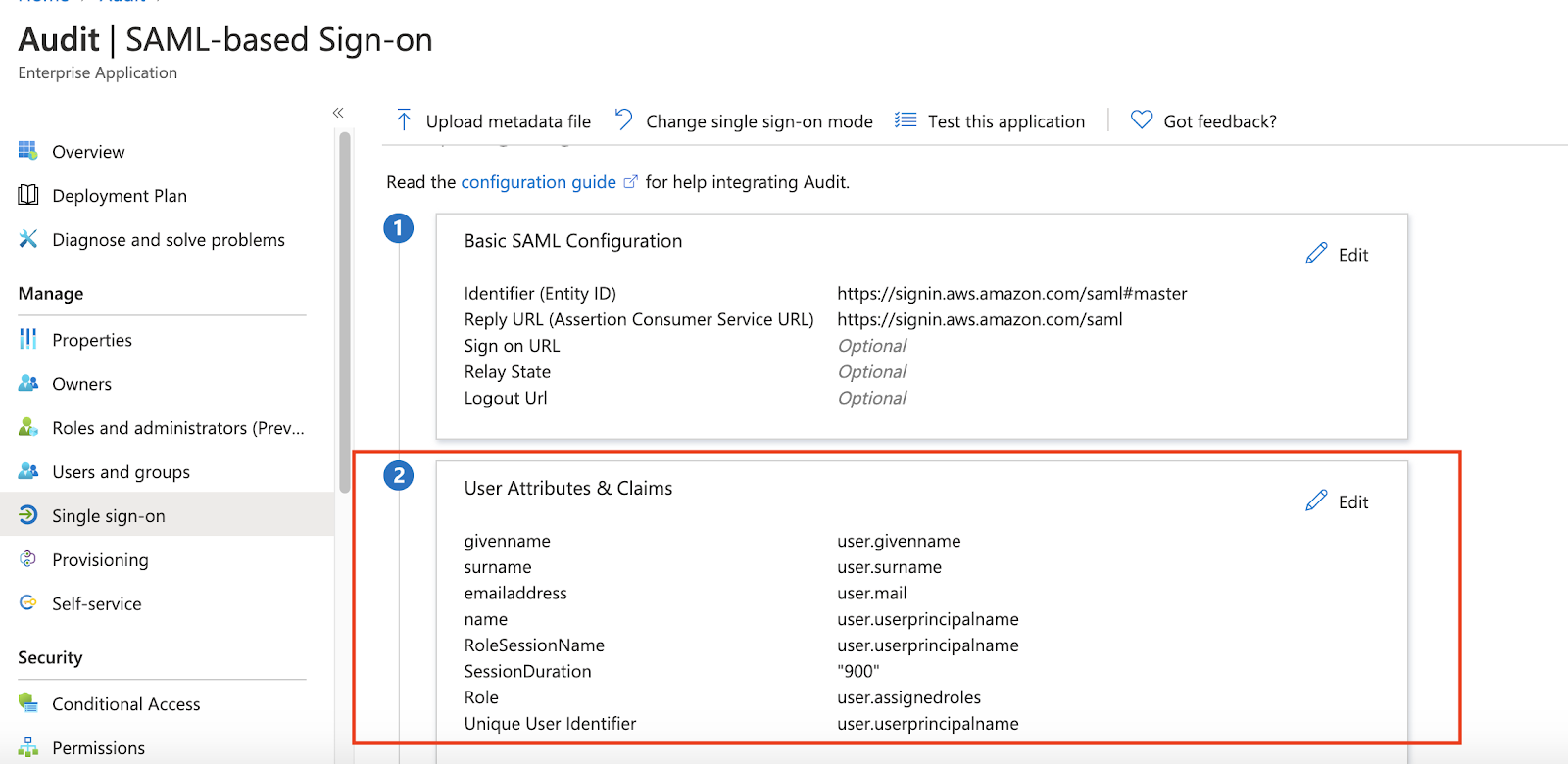Screen dimensions: 1568x764
Task: Click the Identifier (Entity ID) label
Action: pos(540,293)
